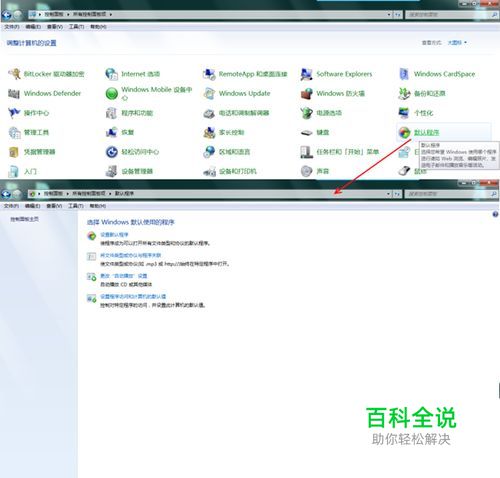The height and width of the screenshot is (478, 500).
Task: Click 所有控制面板项 breadcrumb in the lower address bar
Action: tap(89, 193)
